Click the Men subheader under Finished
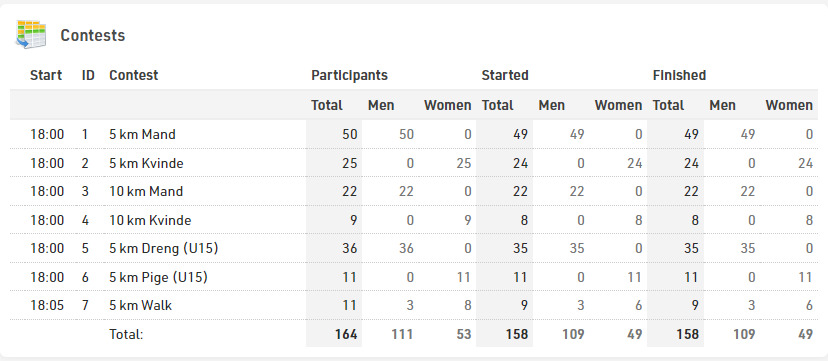 722,106
